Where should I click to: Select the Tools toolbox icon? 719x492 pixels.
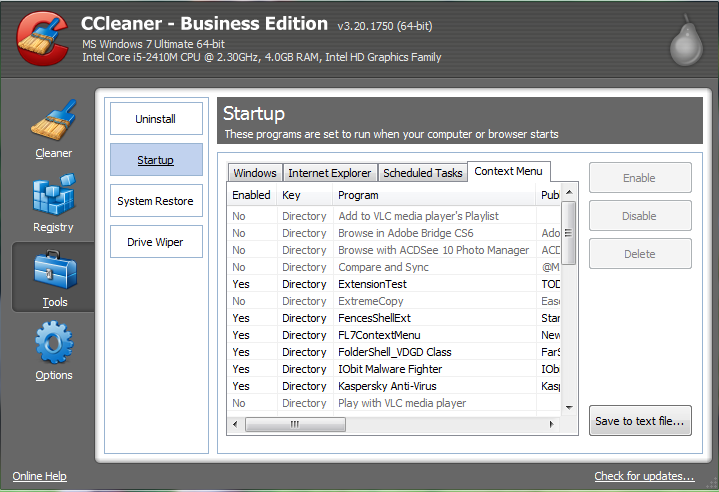point(55,271)
